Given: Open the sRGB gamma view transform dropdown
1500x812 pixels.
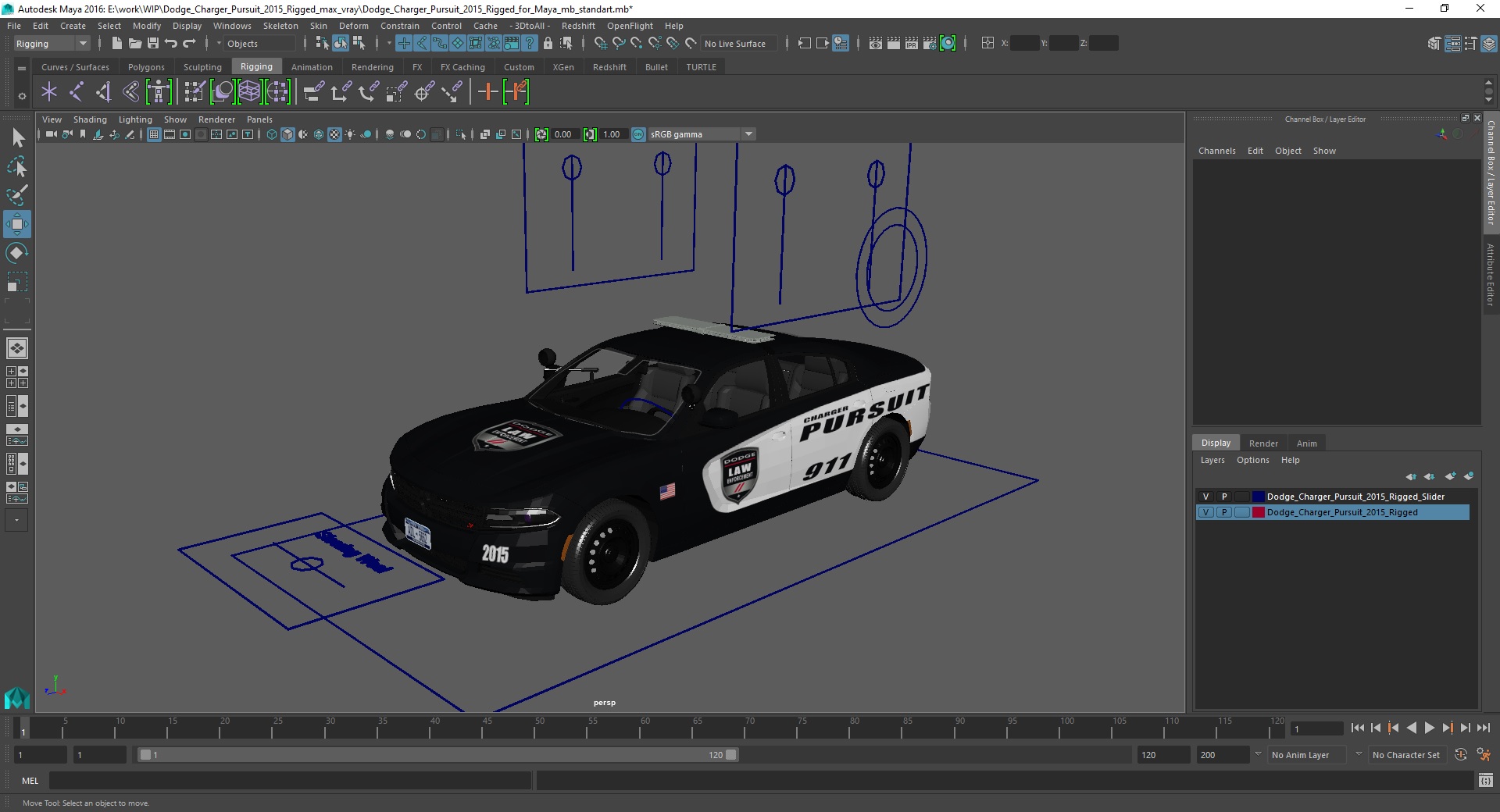Looking at the screenshot, I should [x=702, y=134].
